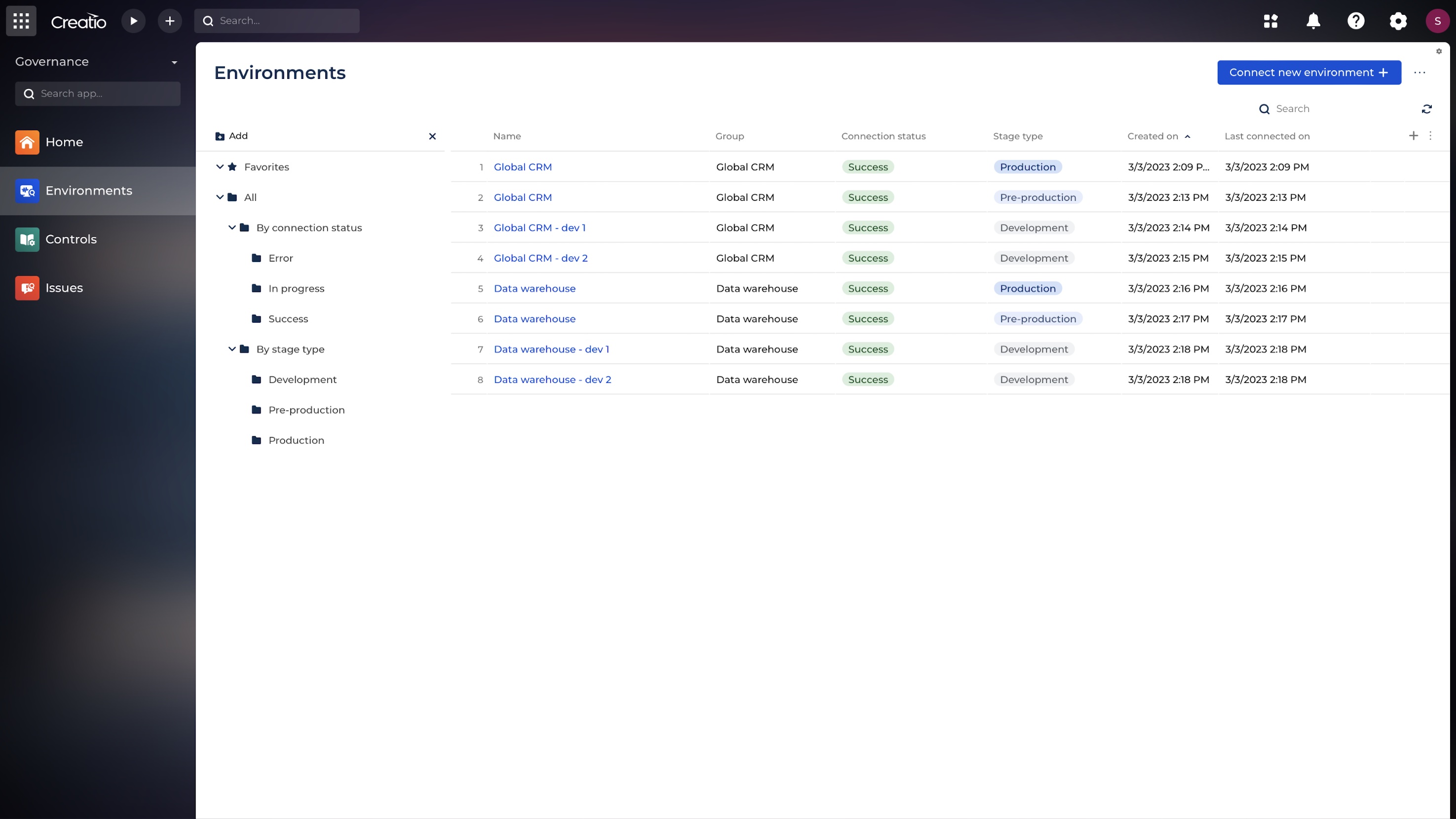Click the run/play icon next to the logo
1456x819 pixels.
(133, 21)
